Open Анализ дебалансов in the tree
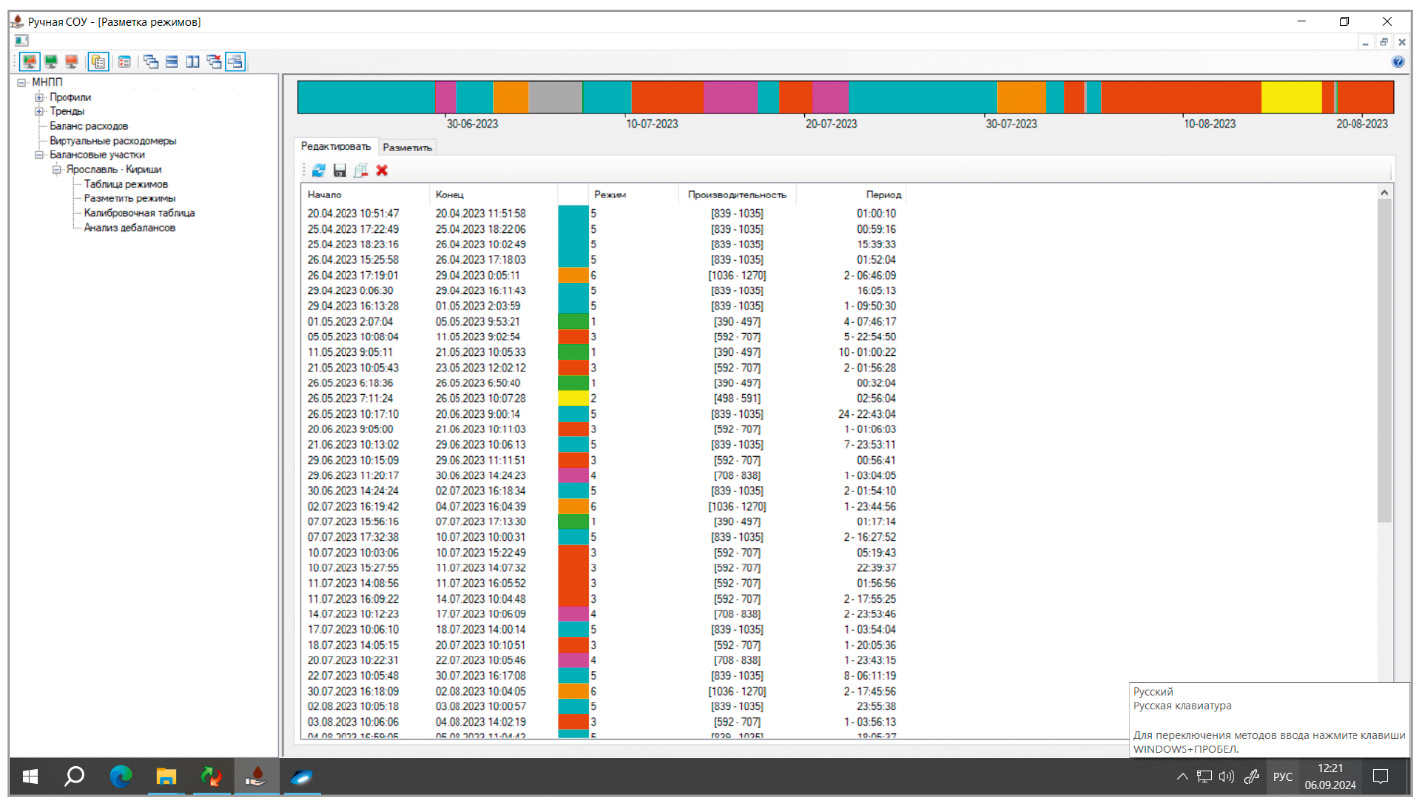1421x803 pixels. (129, 228)
